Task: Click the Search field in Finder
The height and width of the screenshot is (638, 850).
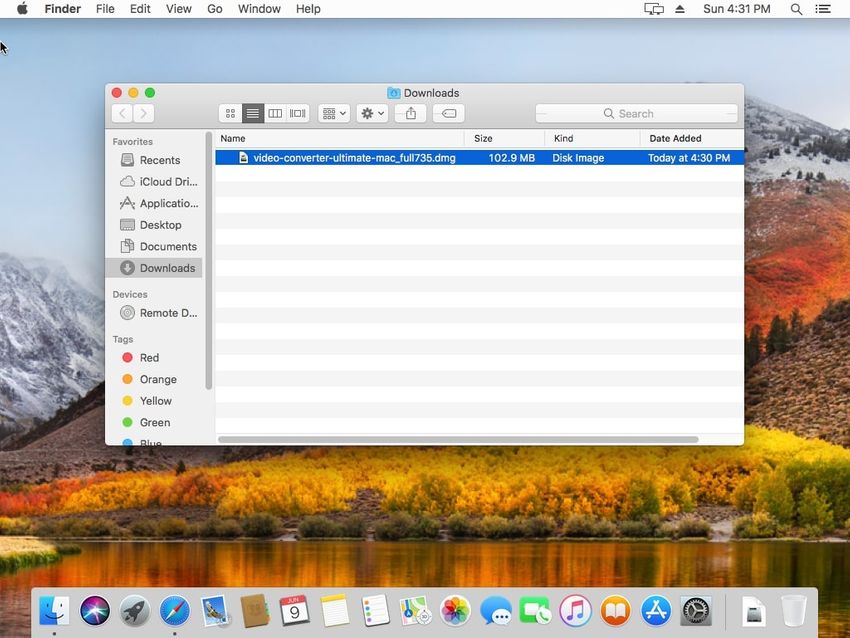Action: click(636, 114)
